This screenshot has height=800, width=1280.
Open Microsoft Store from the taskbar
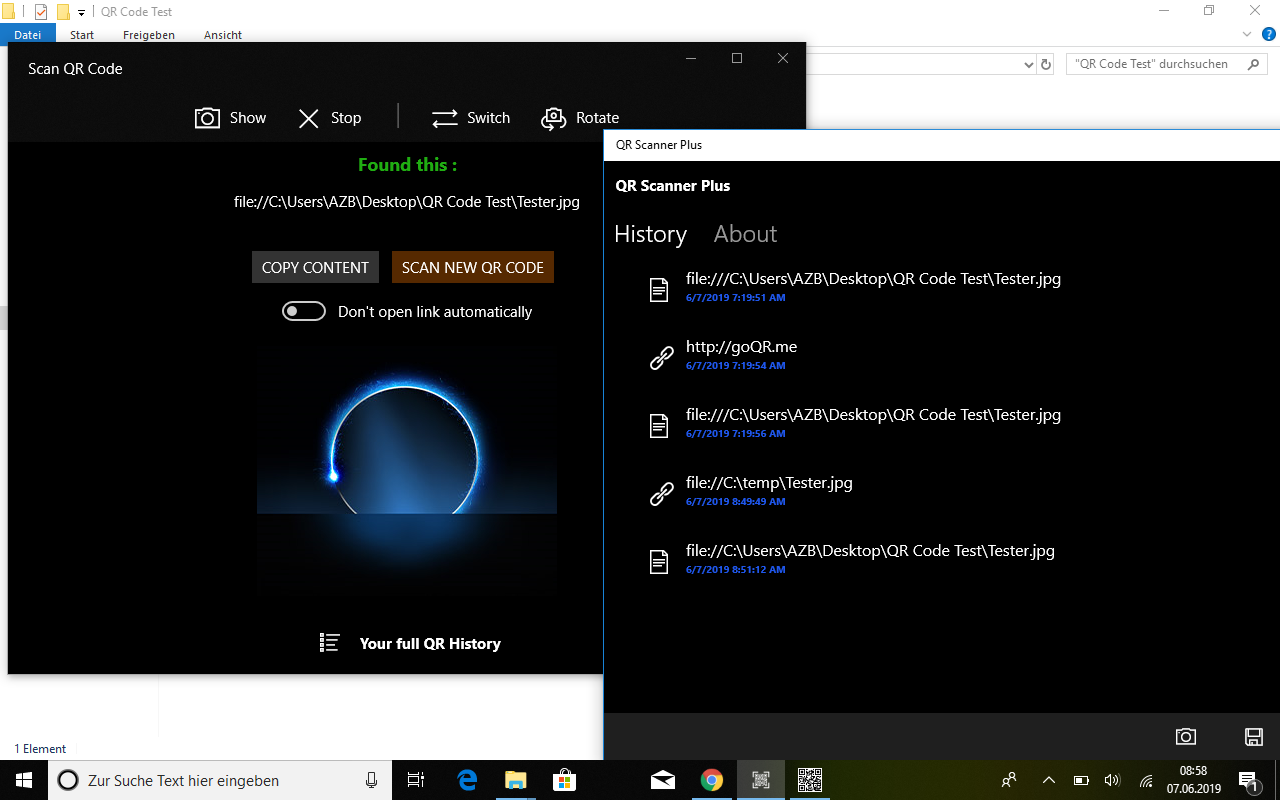[x=565, y=780]
